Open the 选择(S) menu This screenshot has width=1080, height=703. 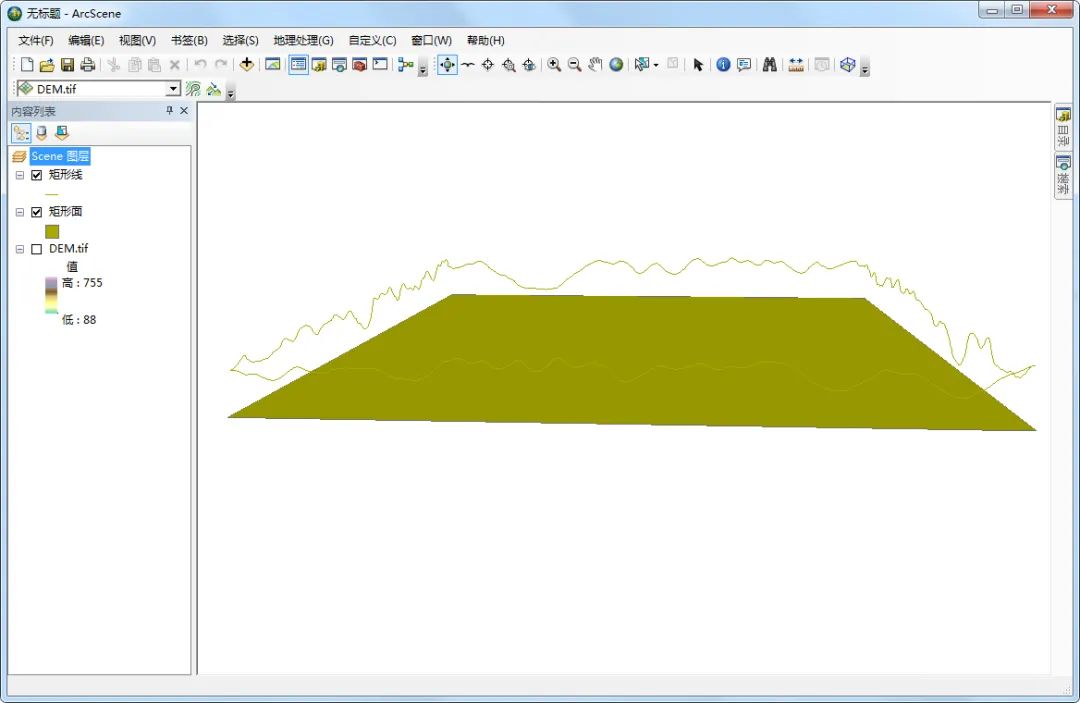click(240, 40)
